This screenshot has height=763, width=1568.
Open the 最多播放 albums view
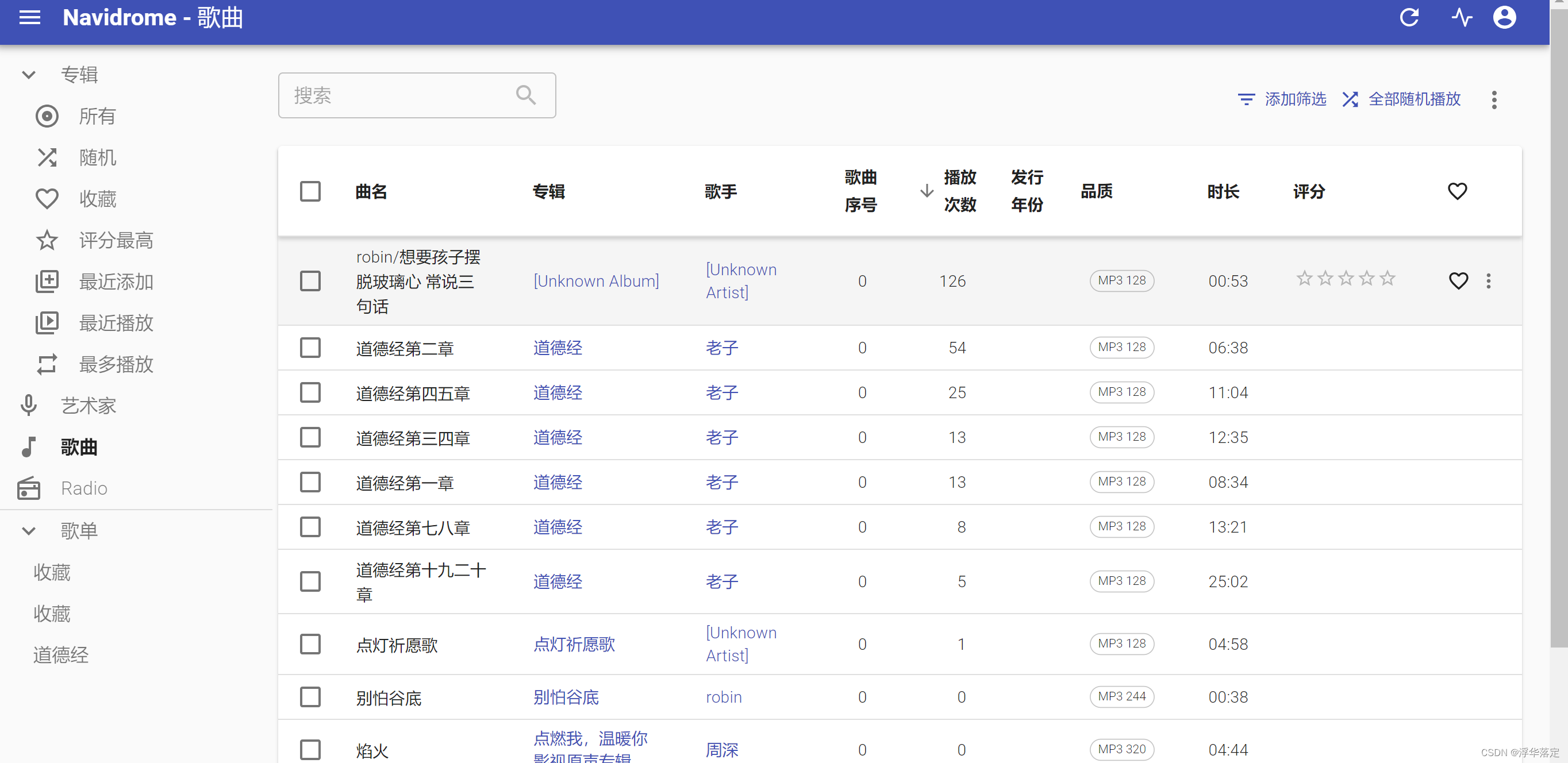[x=116, y=364]
